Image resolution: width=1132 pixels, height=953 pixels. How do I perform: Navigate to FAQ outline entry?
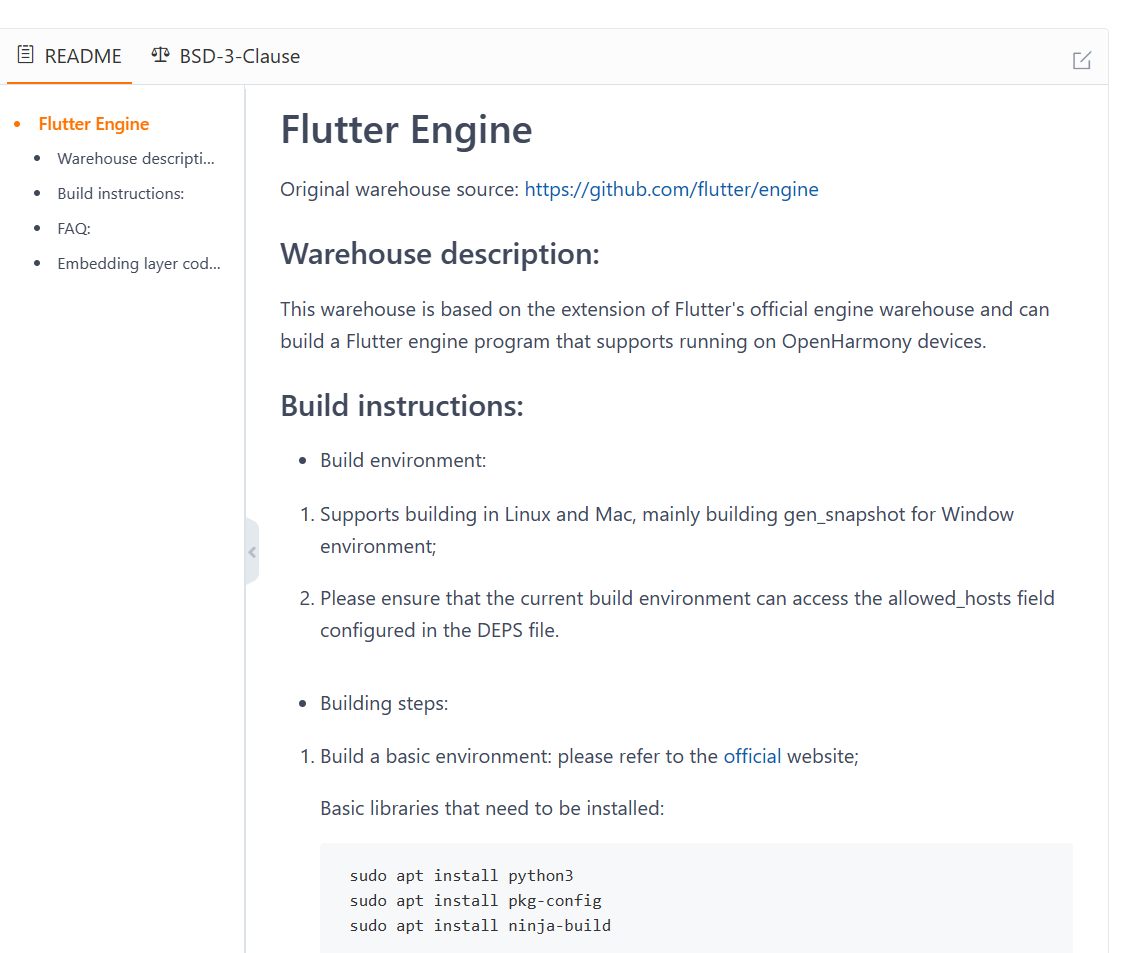tap(74, 229)
